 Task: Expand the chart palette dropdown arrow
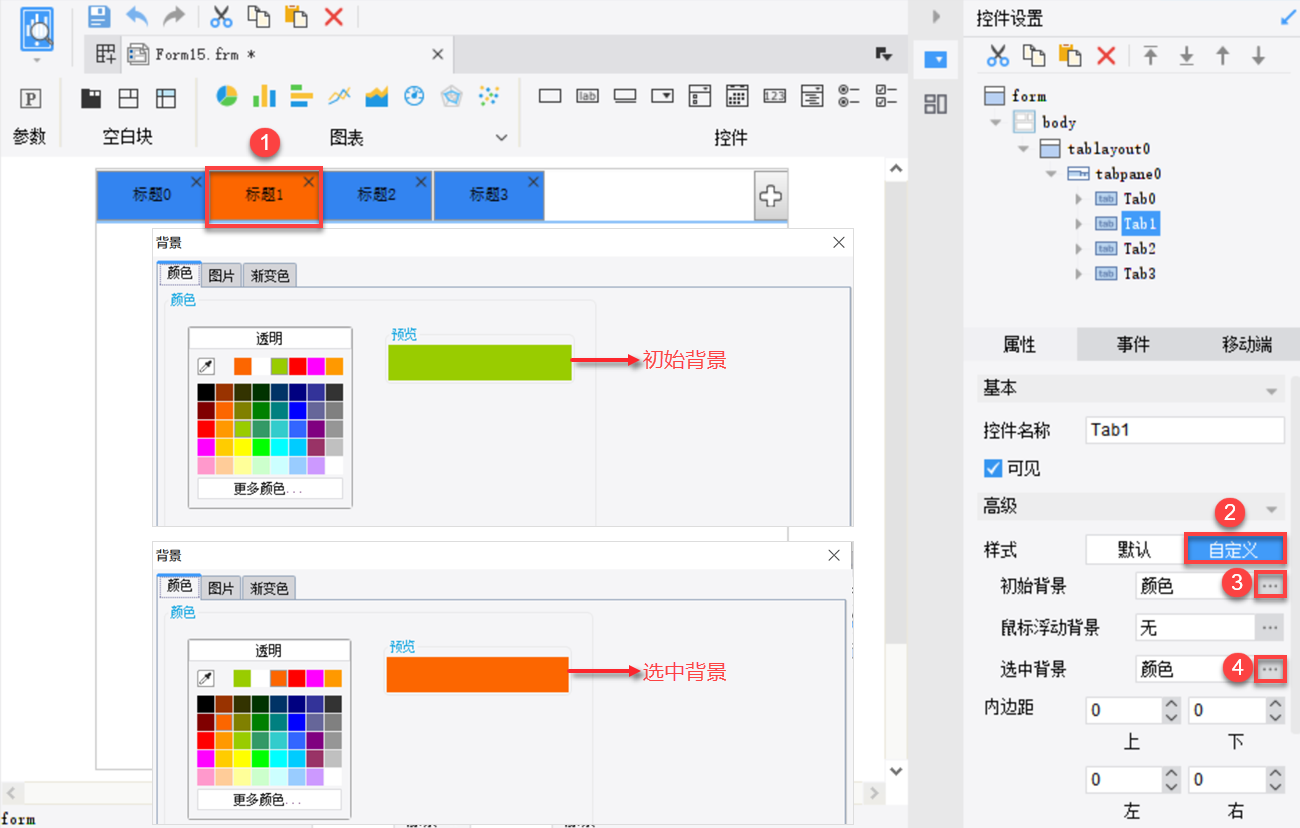tap(502, 138)
